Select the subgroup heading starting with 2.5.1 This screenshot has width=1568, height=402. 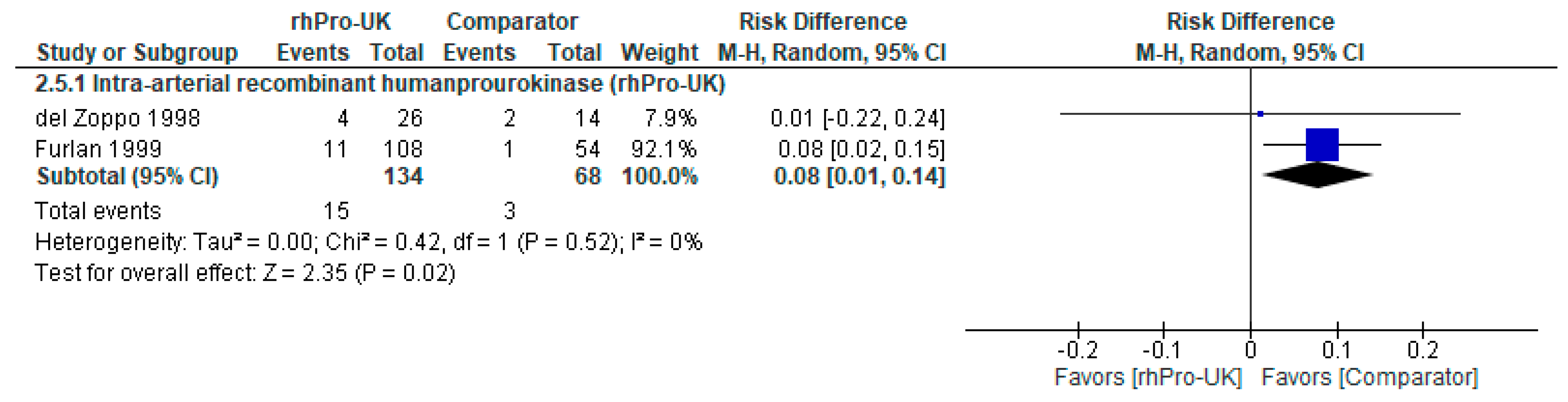click(x=380, y=84)
